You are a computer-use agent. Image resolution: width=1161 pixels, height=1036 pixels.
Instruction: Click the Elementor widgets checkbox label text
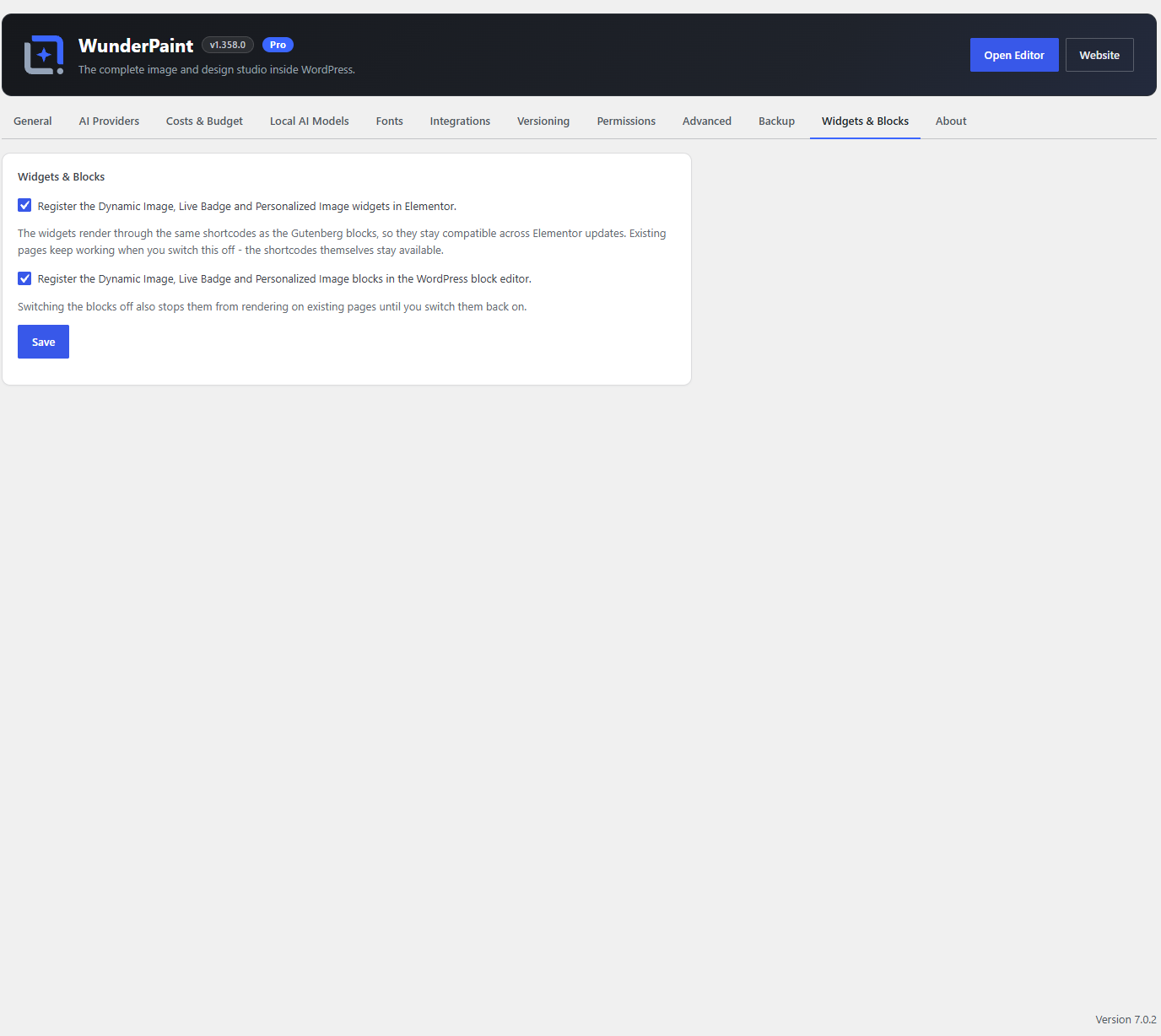tap(247, 207)
